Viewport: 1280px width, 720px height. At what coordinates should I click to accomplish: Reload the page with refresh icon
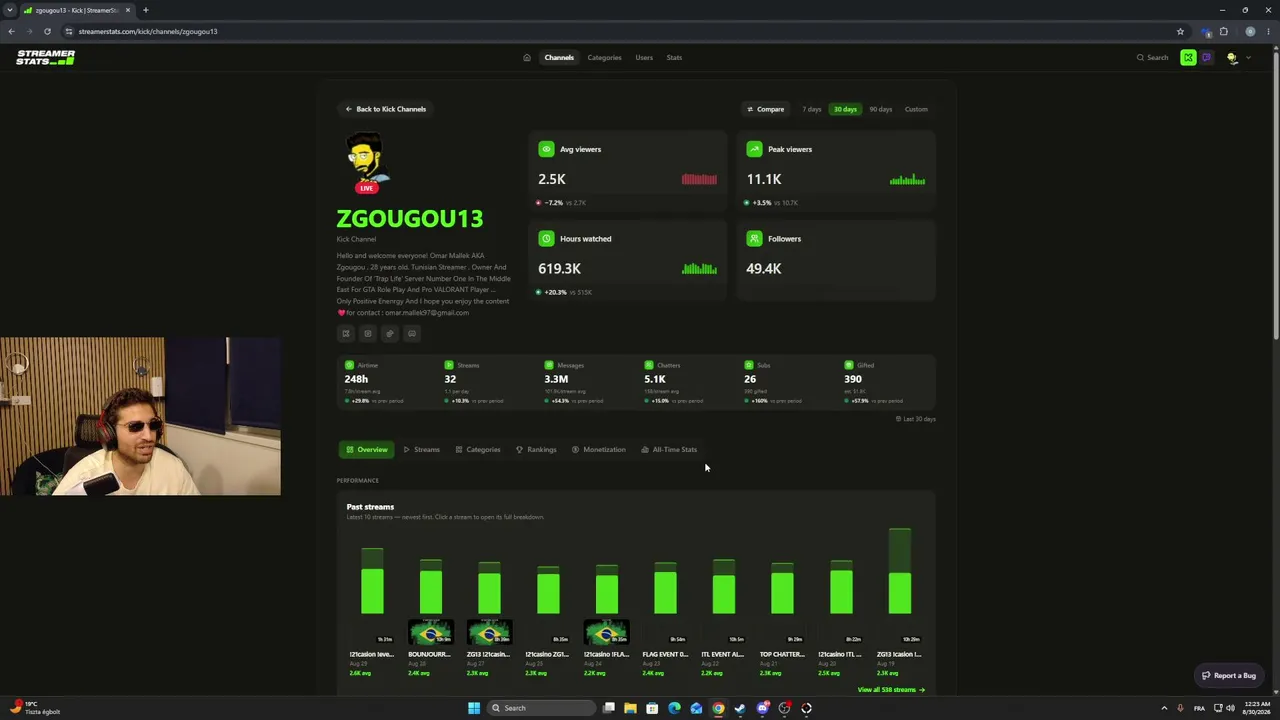point(47,31)
